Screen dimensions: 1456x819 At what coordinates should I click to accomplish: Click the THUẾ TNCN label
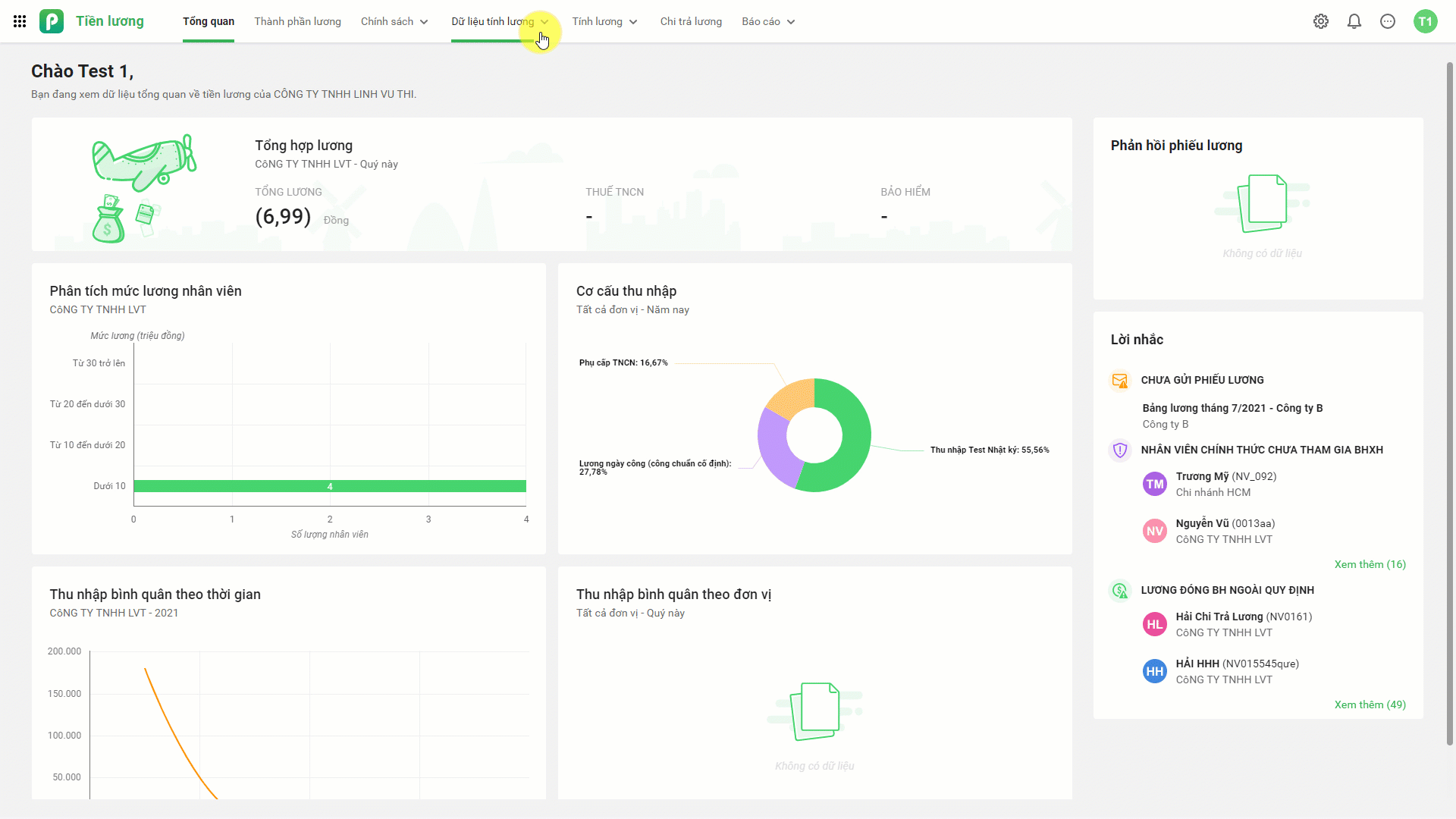tap(614, 192)
